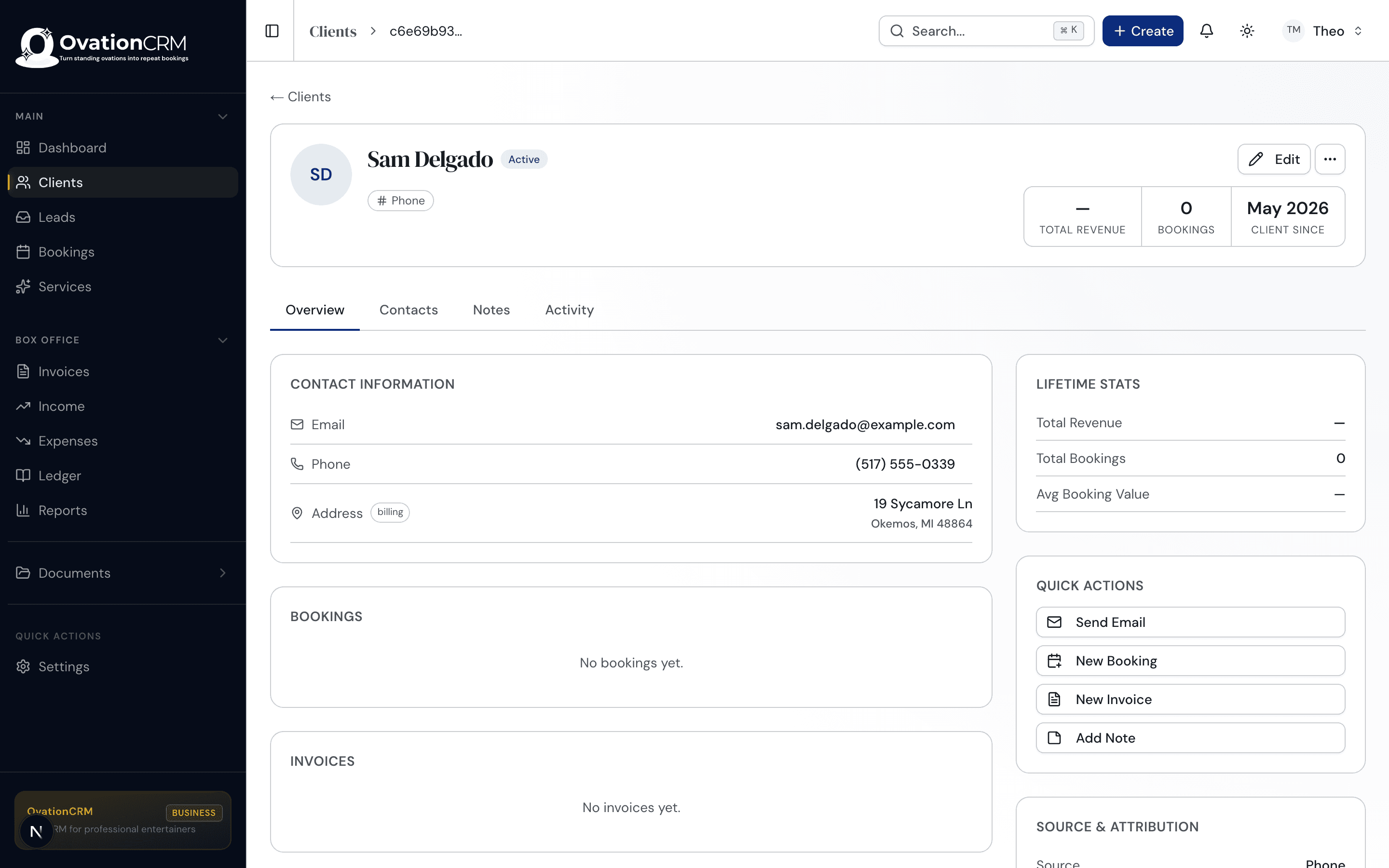
Task: Collapse the MAIN sidebar section
Action: 223,117
